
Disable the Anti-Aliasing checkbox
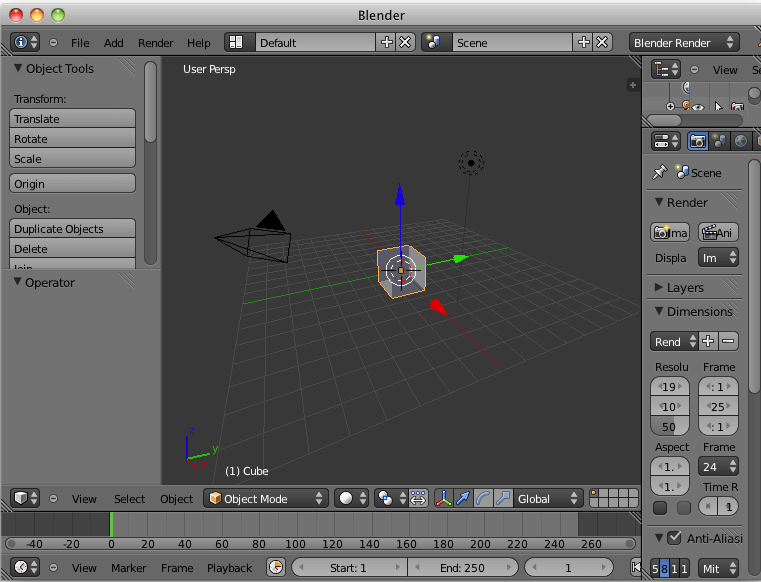pos(673,539)
